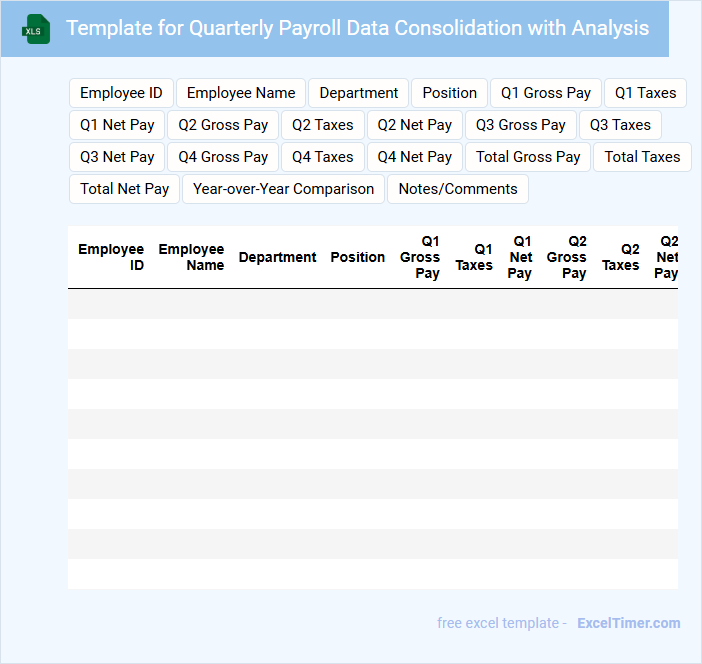Select the Total Net Pay tag

point(124,189)
